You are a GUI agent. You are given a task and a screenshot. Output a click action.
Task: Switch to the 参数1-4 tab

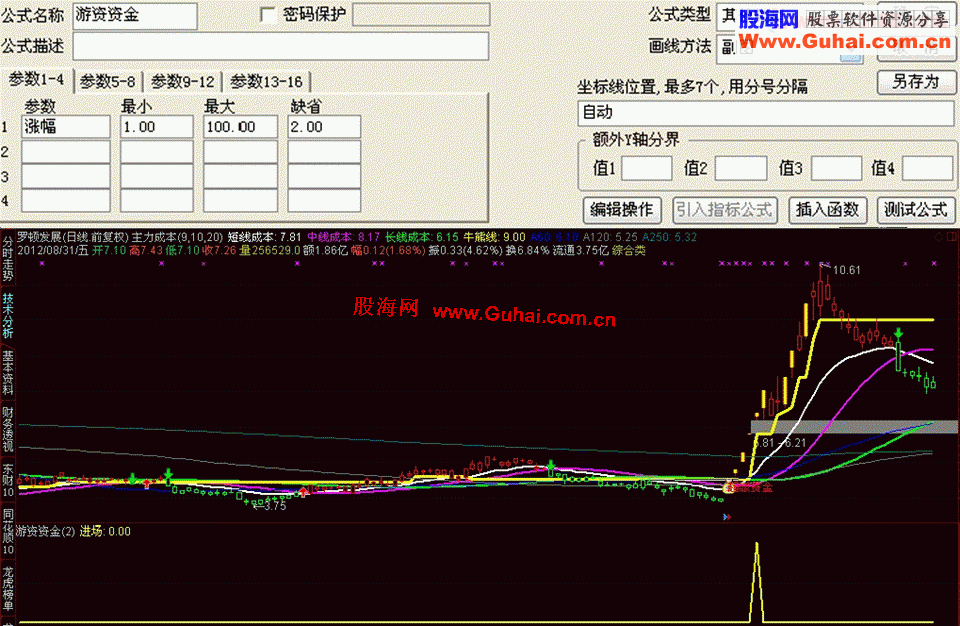coord(36,80)
